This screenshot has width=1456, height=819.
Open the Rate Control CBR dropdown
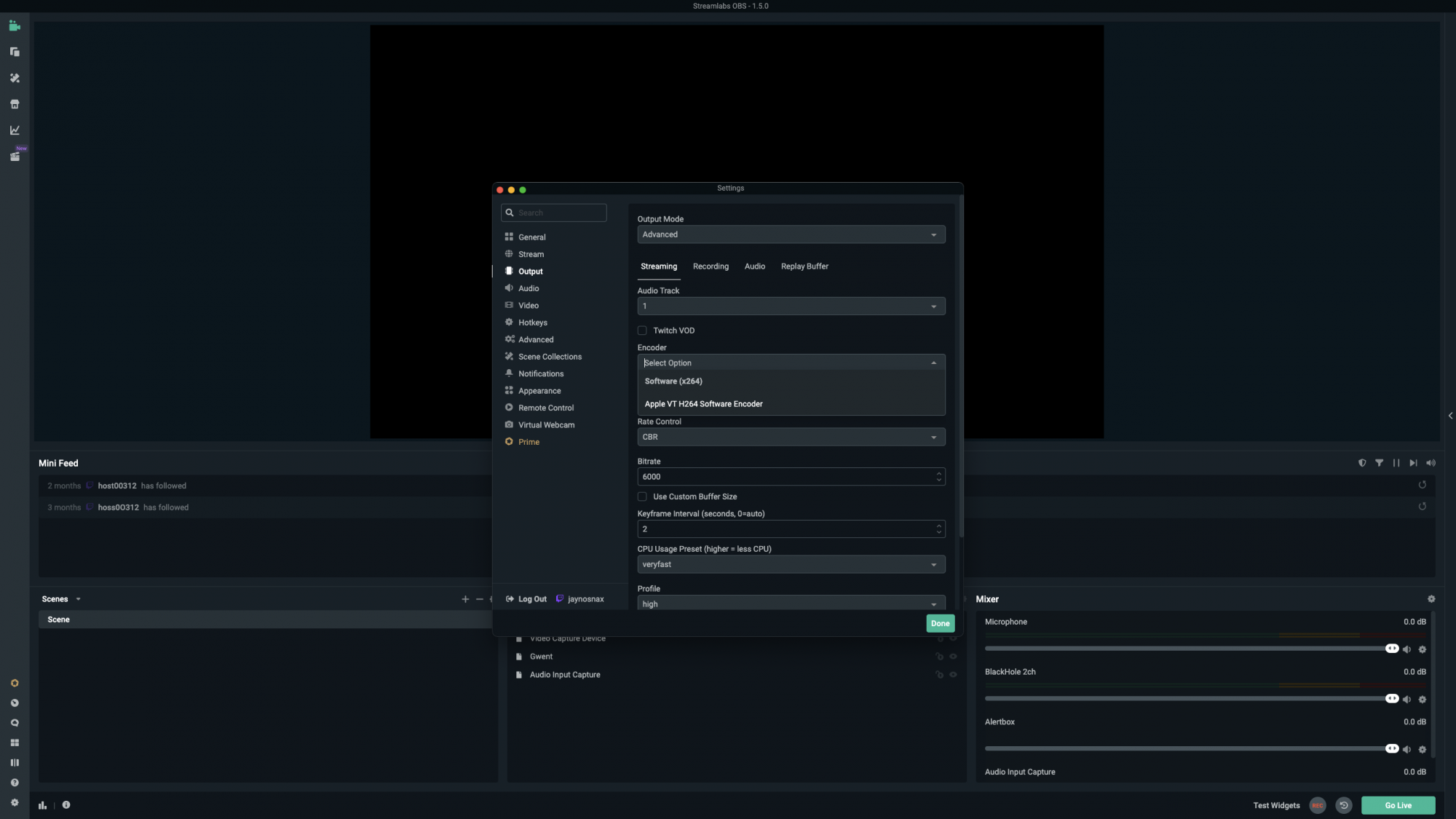tap(791, 437)
